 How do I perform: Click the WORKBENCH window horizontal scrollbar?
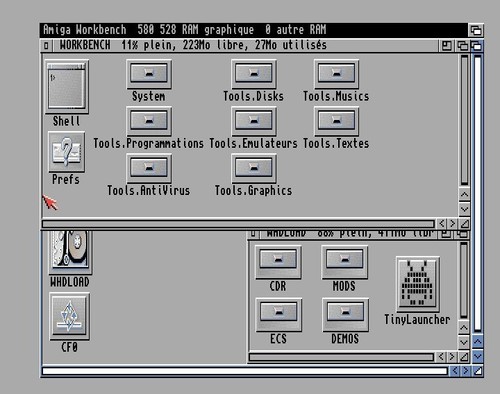coord(238,224)
